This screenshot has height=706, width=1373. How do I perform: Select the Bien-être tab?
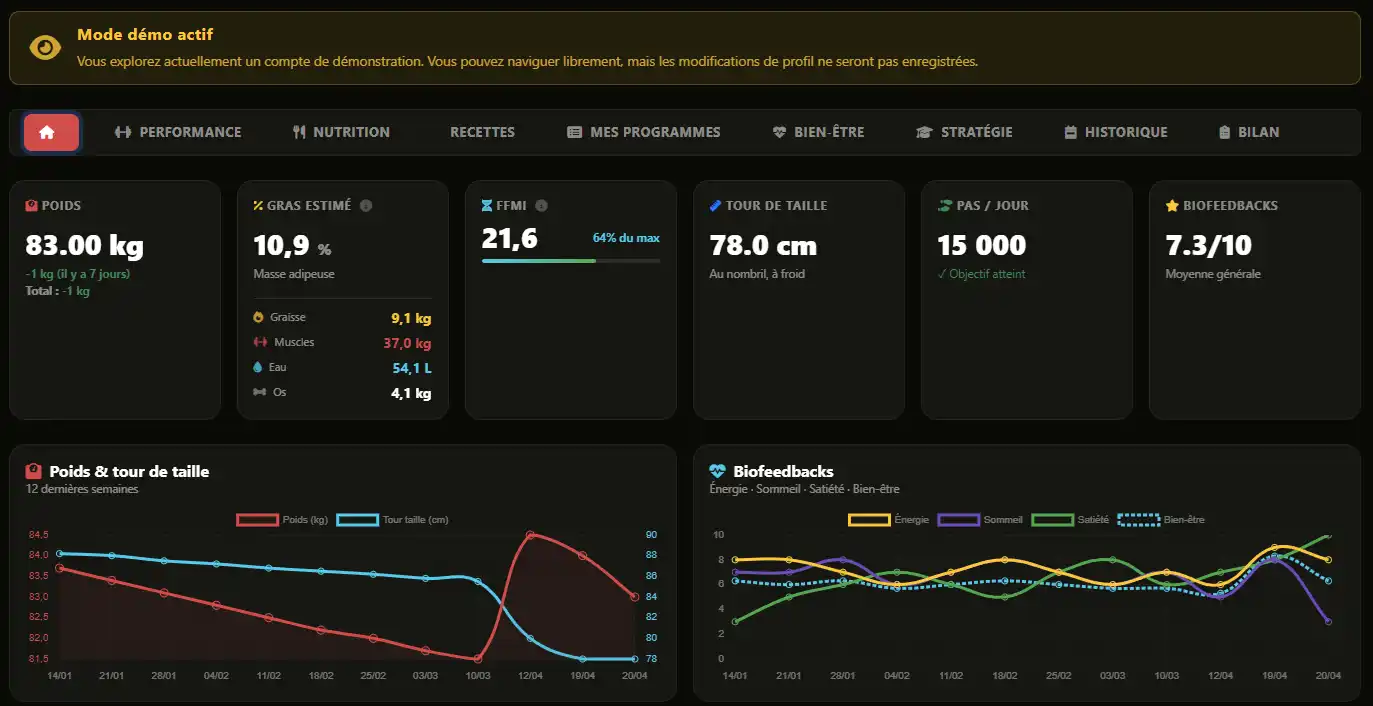(818, 132)
